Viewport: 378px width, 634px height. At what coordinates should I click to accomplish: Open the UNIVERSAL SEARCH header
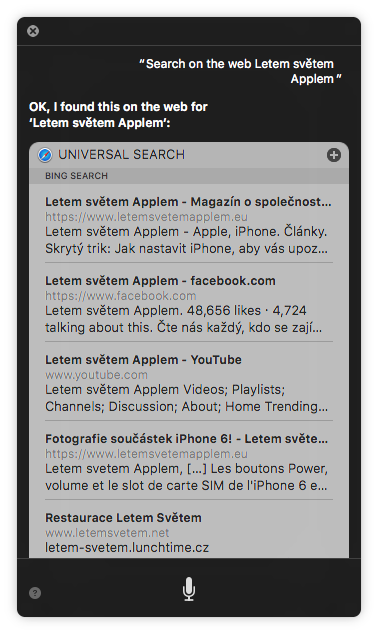click(189, 155)
